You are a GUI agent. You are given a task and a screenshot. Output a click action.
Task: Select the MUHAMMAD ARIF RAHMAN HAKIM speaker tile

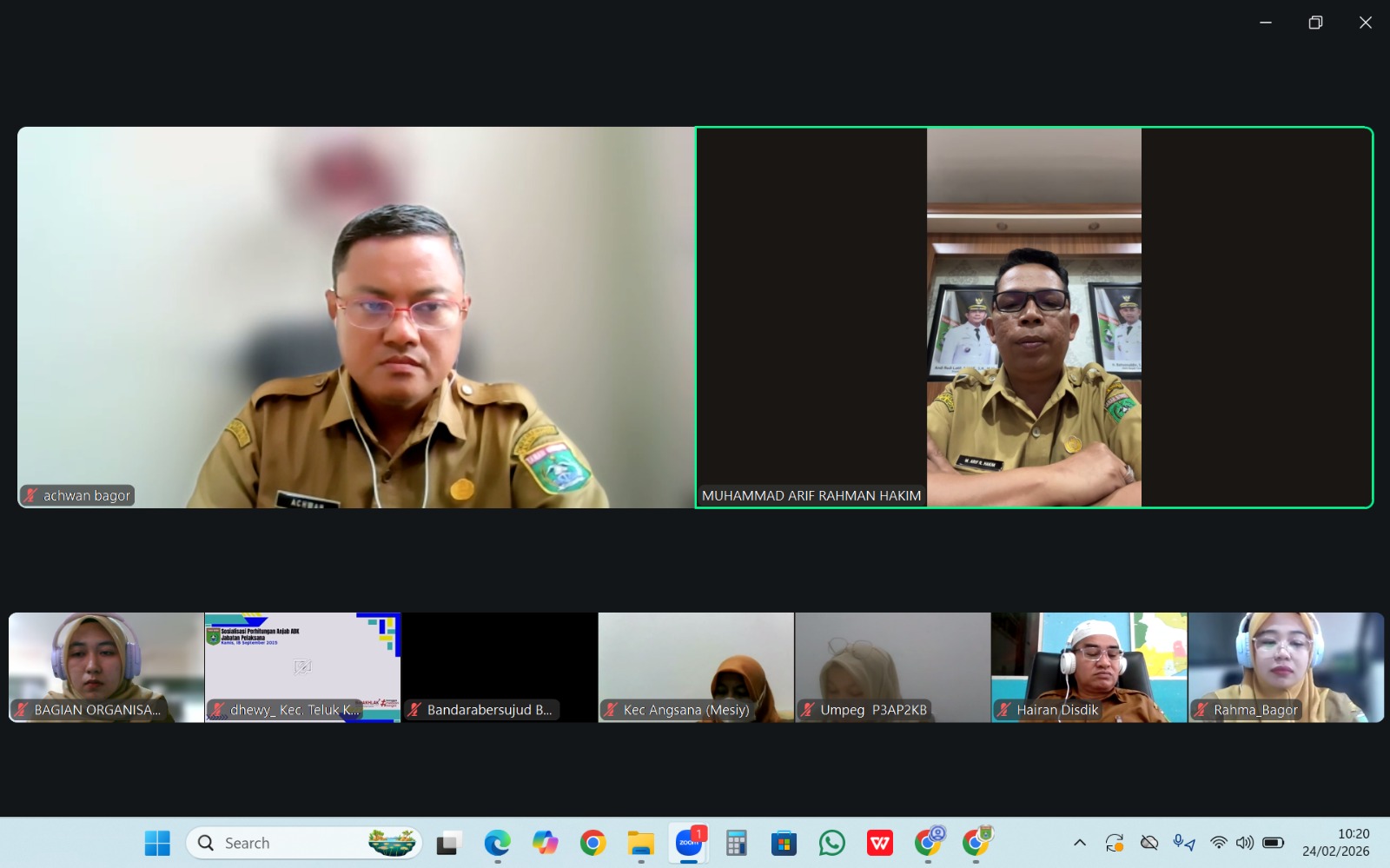[x=1035, y=318]
